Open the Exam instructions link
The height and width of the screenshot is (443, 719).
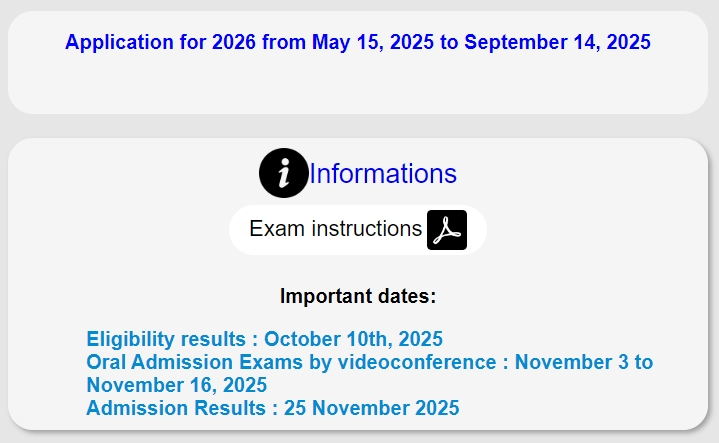335,228
